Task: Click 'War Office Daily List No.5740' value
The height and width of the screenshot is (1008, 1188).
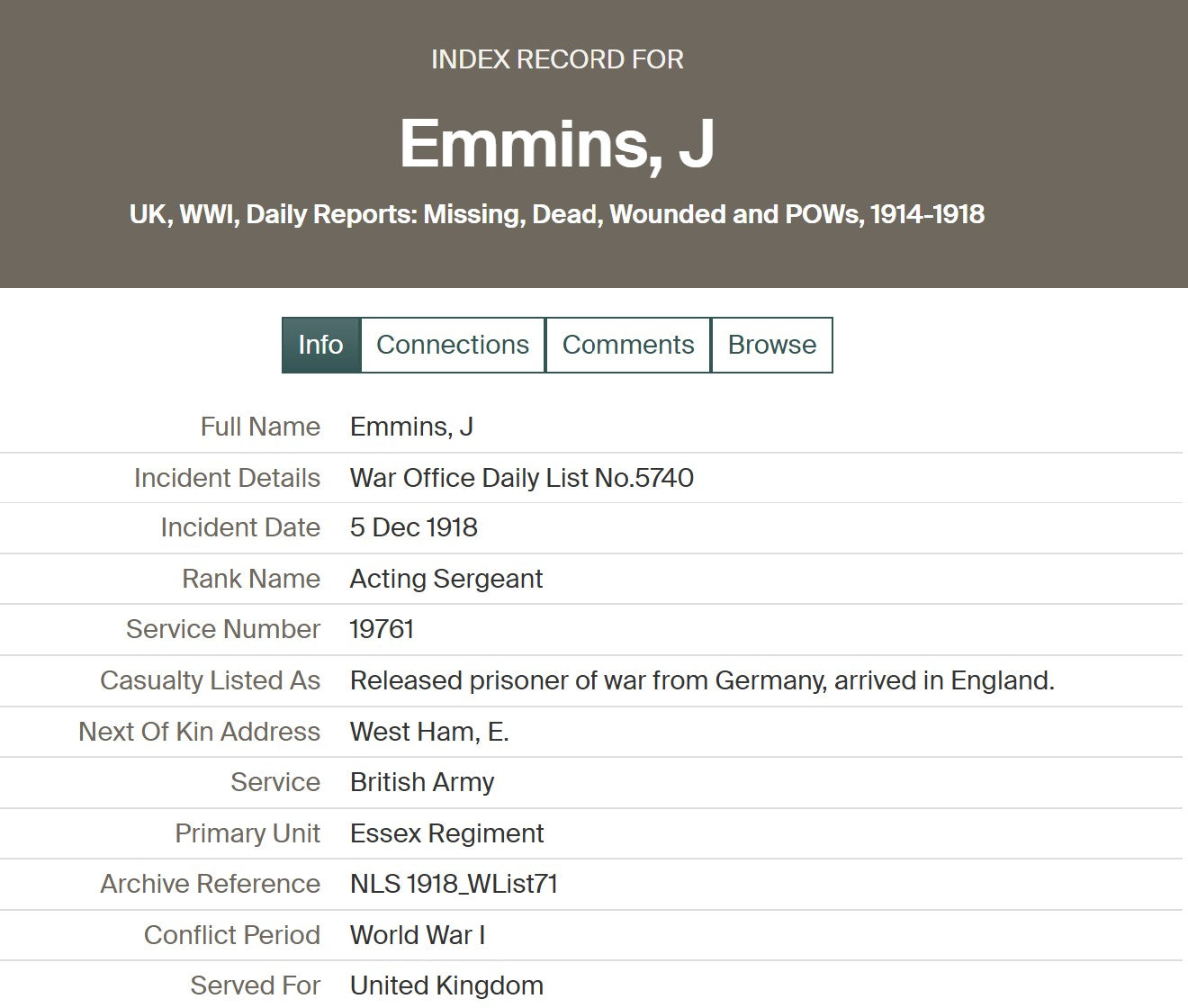Action: (521, 477)
